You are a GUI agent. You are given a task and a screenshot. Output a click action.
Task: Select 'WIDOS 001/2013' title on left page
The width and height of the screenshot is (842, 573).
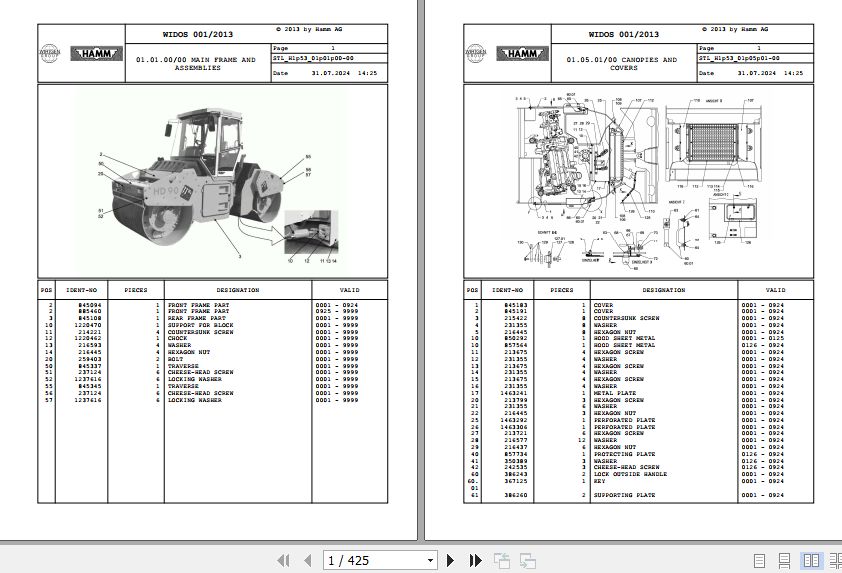(198, 34)
